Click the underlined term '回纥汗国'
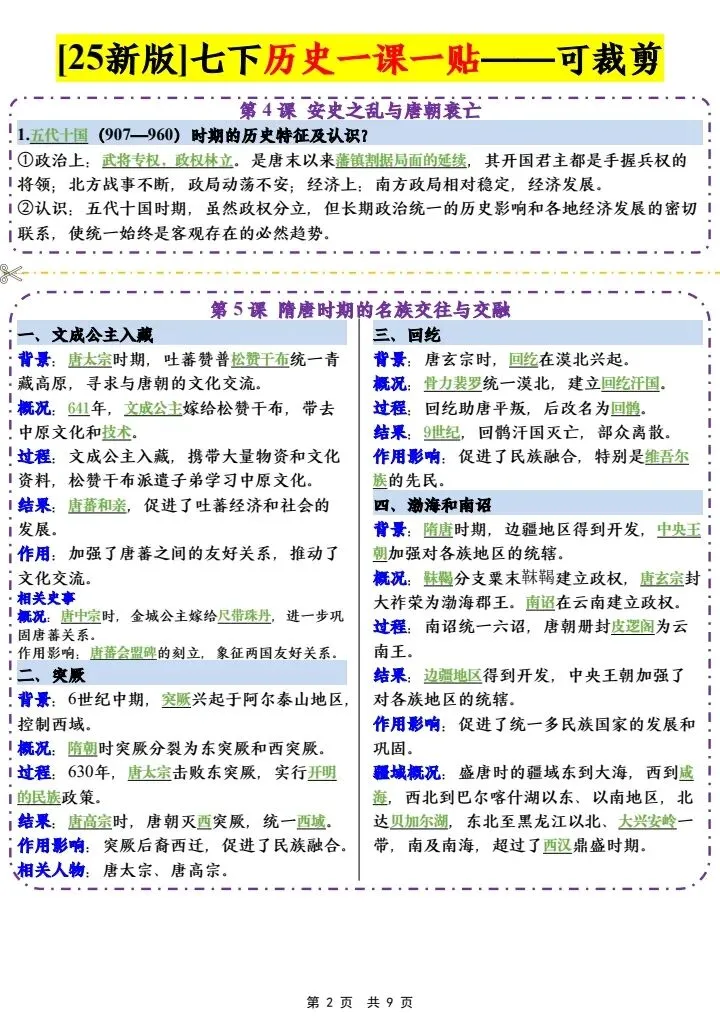The image size is (720, 1020). (630, 383)
